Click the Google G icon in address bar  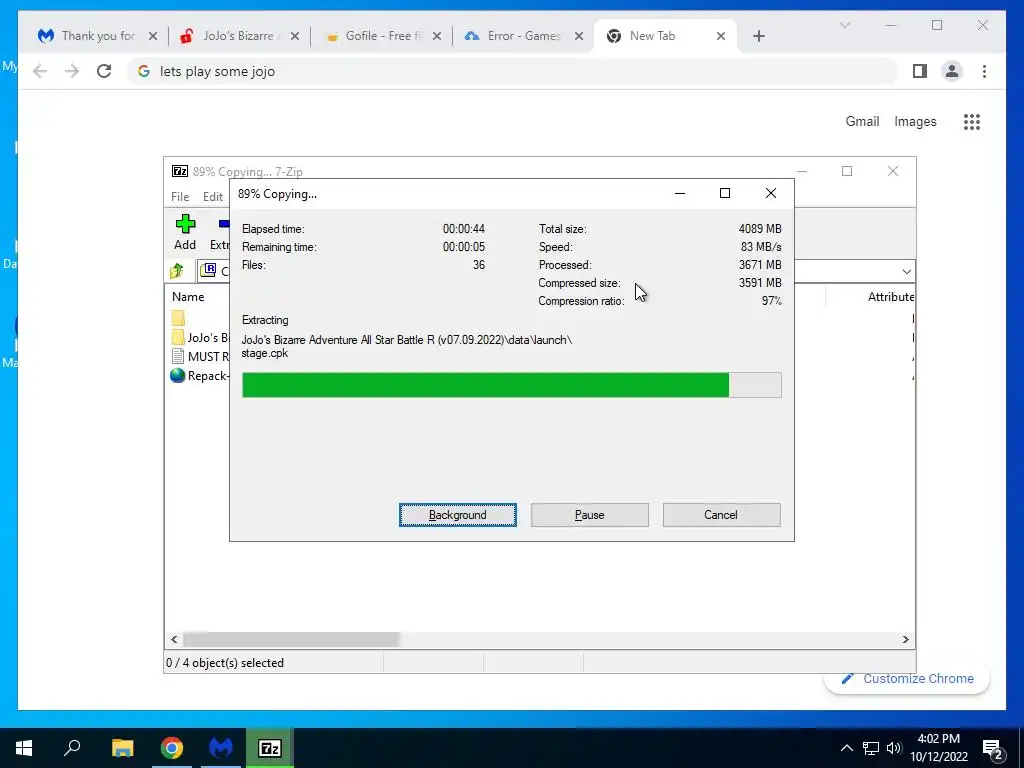144,71
